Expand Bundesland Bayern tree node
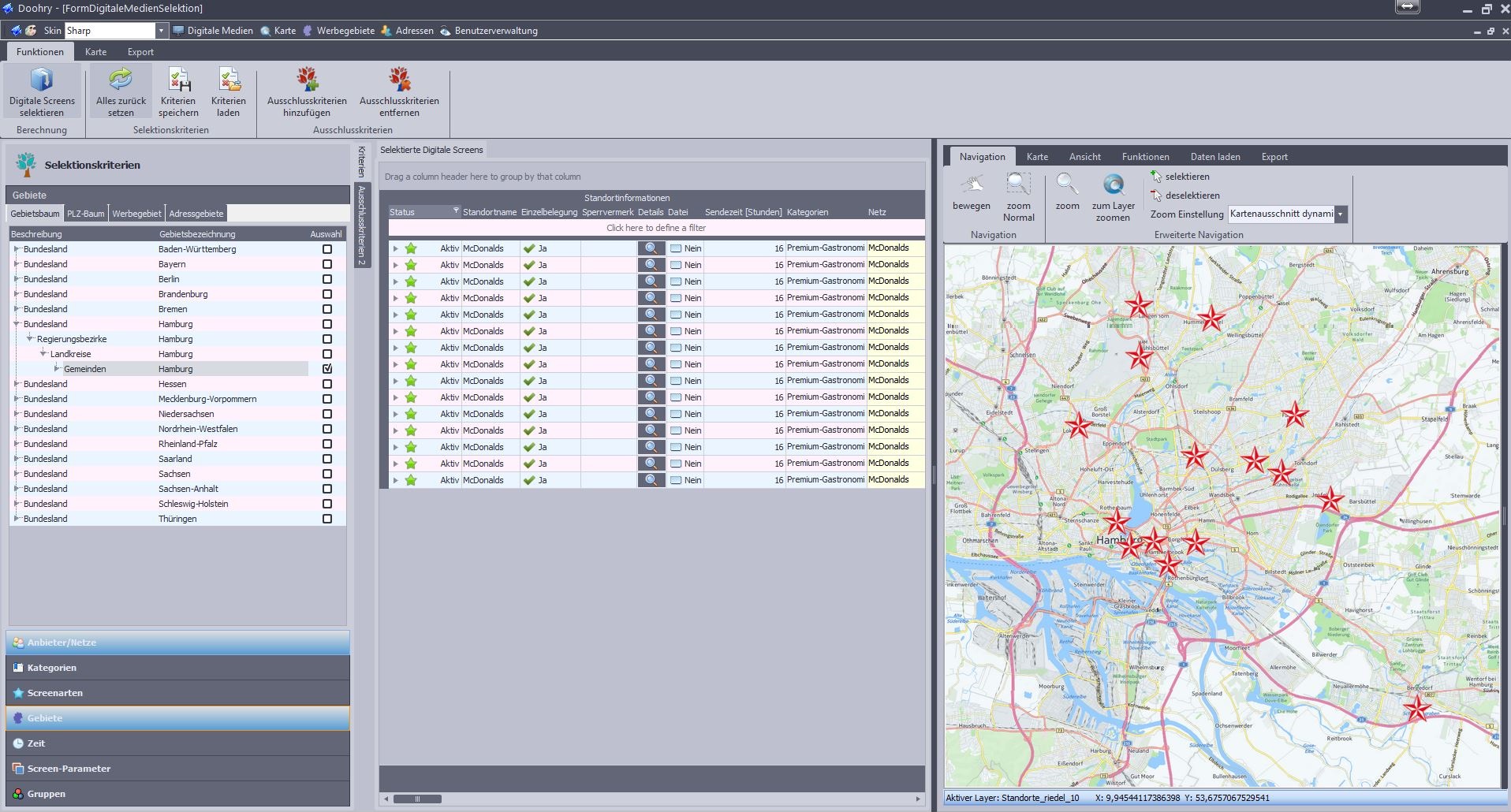 17,264
